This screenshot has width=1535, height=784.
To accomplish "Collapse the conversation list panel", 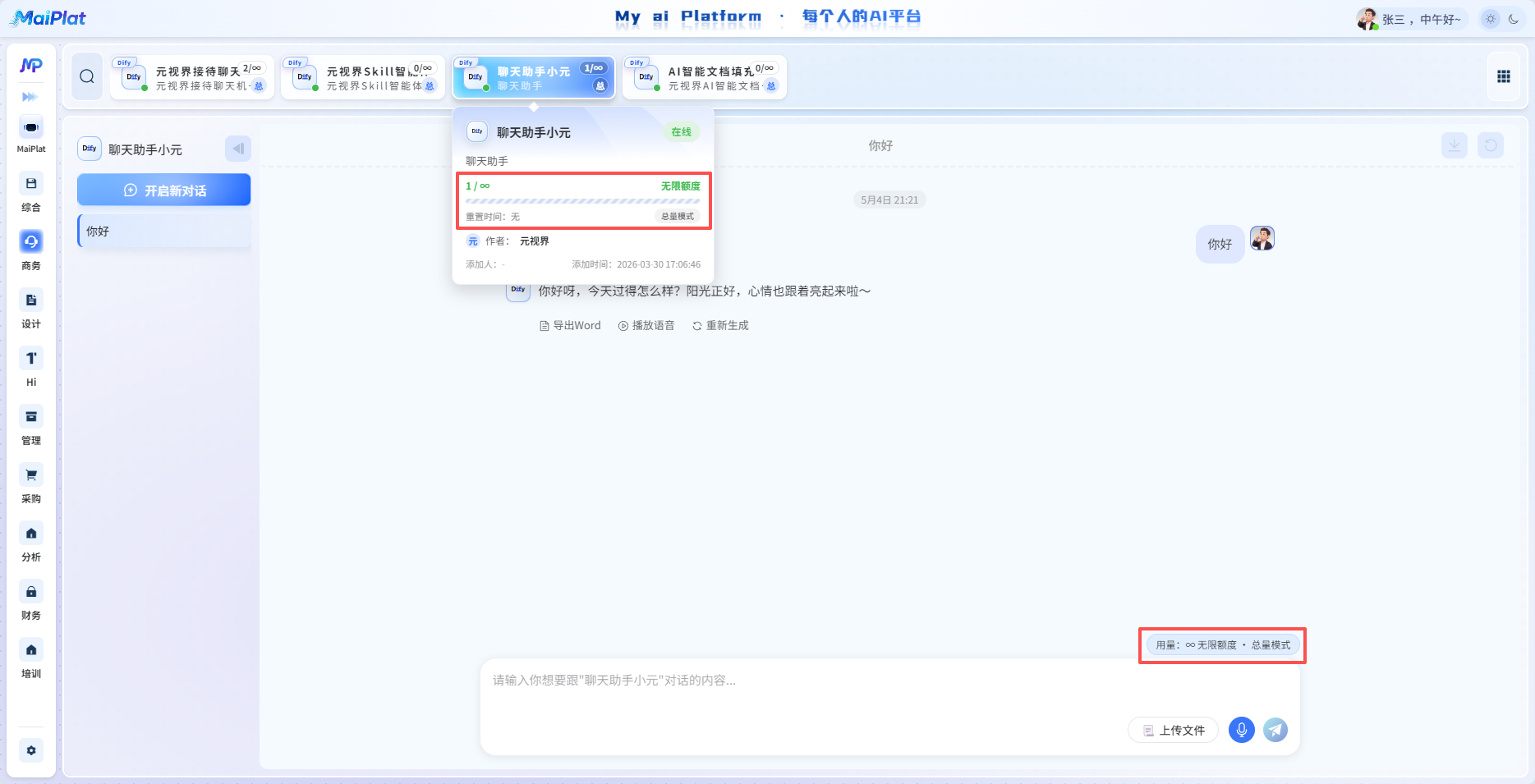I will 238,149.
